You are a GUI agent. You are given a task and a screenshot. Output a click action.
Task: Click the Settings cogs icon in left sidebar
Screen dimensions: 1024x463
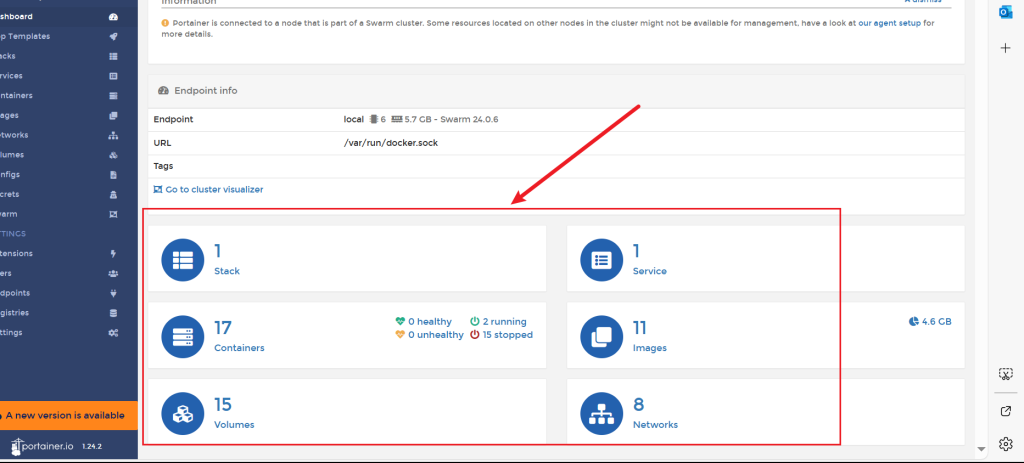tap(113, 332)
